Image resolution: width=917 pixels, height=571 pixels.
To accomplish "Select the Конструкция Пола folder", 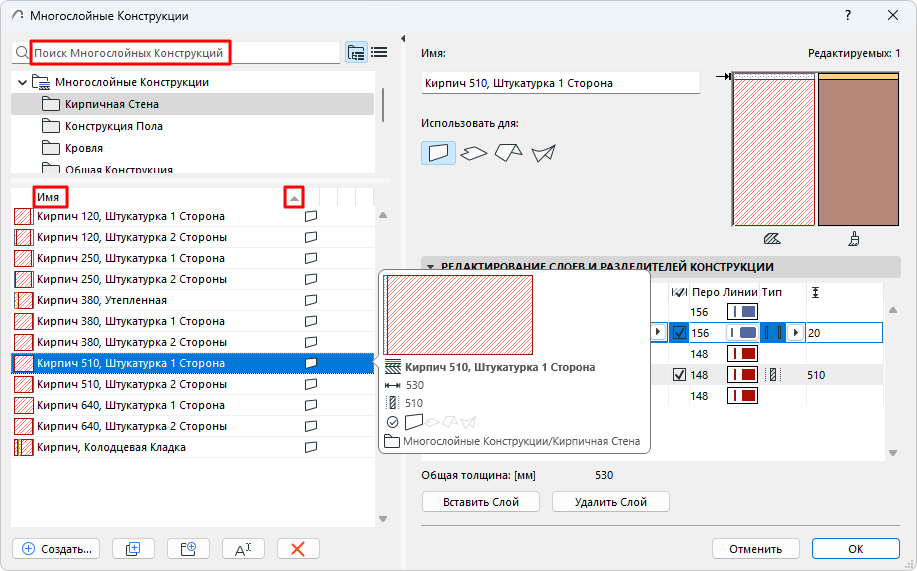I will (192, 126).
